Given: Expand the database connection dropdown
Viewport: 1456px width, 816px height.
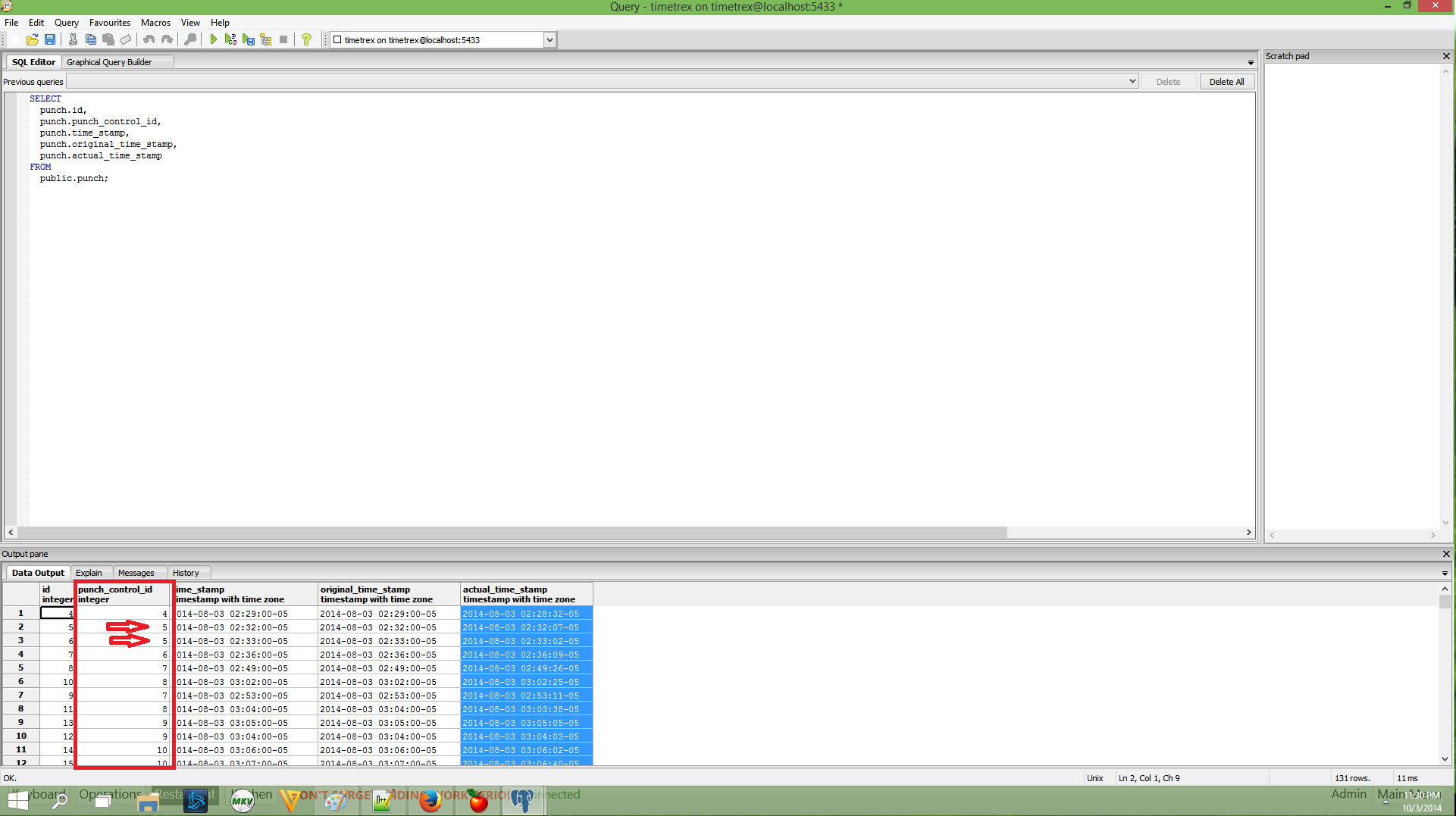Looking at the screenshot, I should 550,39.
